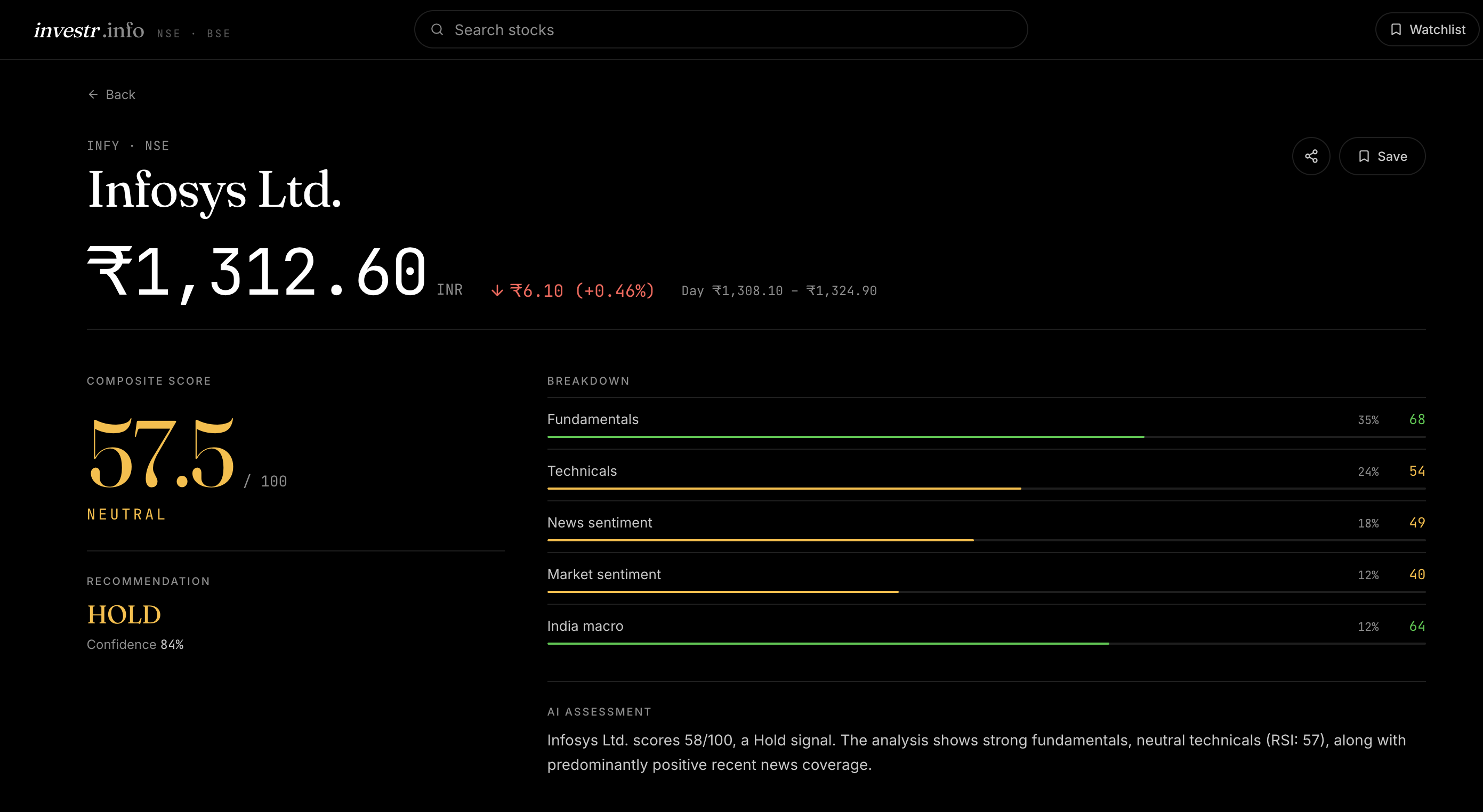This screenshot has height=812, width=1483.
Task: Click the Fundamentals 35% weight
Action: pos(1368,420)
